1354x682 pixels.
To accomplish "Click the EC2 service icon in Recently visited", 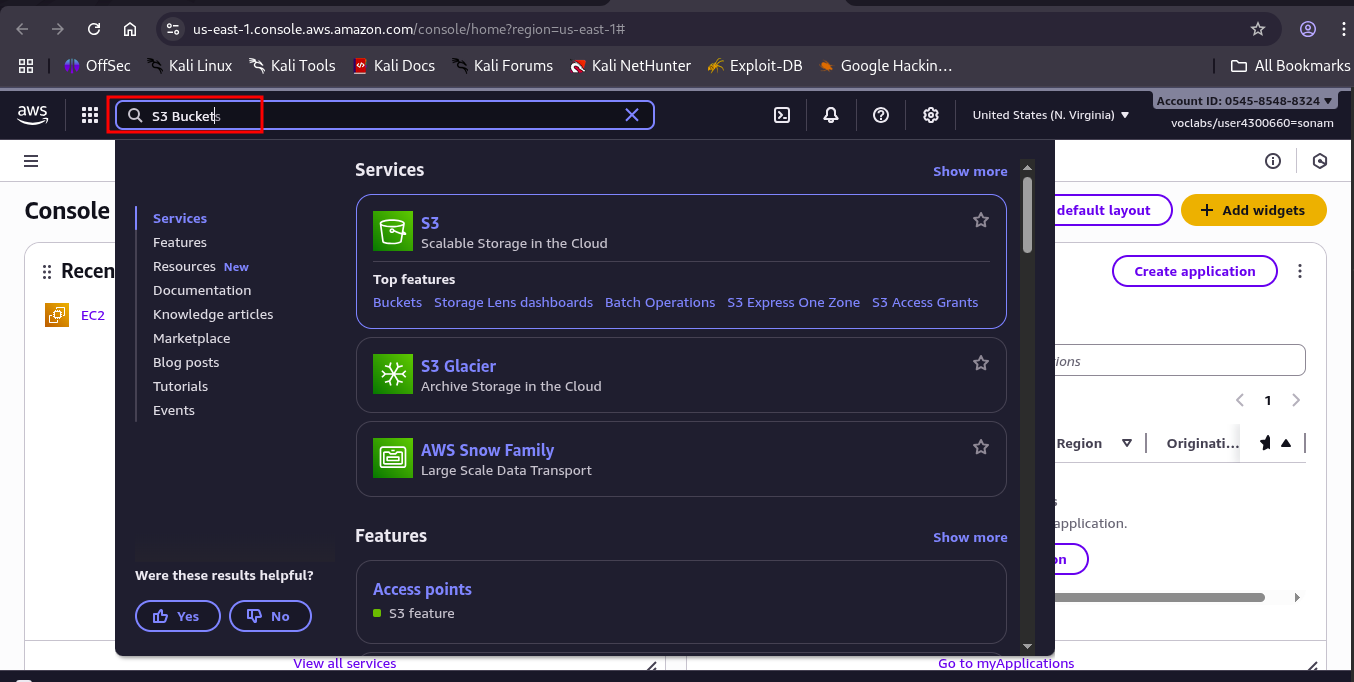I will 57,315.
